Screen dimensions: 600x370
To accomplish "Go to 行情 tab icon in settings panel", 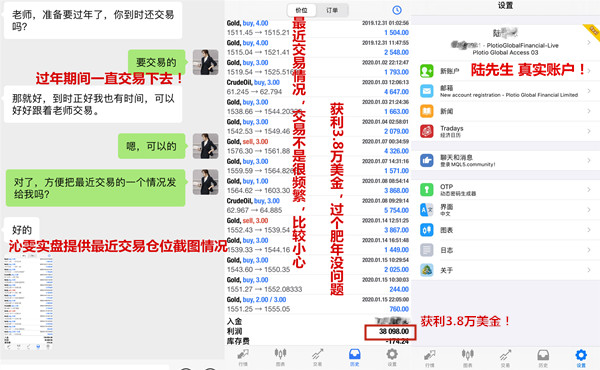I will tap(430, 356).
